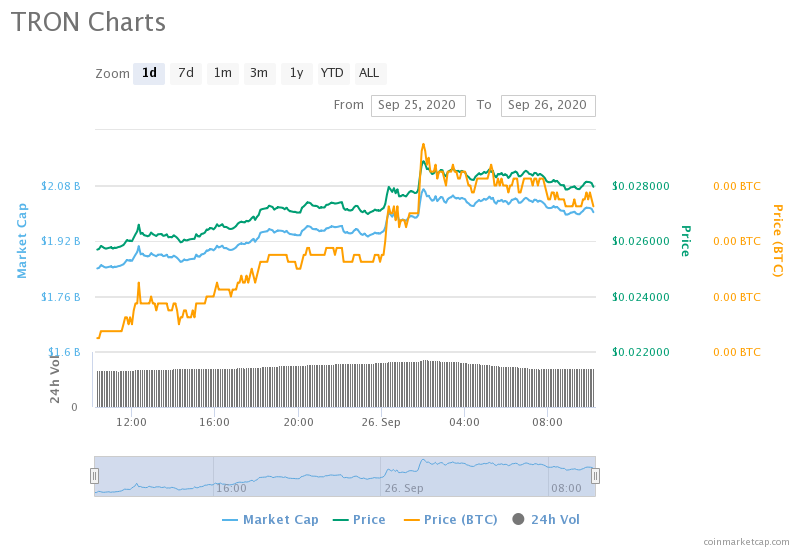
Task: Click the 04:00 time axis label
Action: tap(464, 422)
